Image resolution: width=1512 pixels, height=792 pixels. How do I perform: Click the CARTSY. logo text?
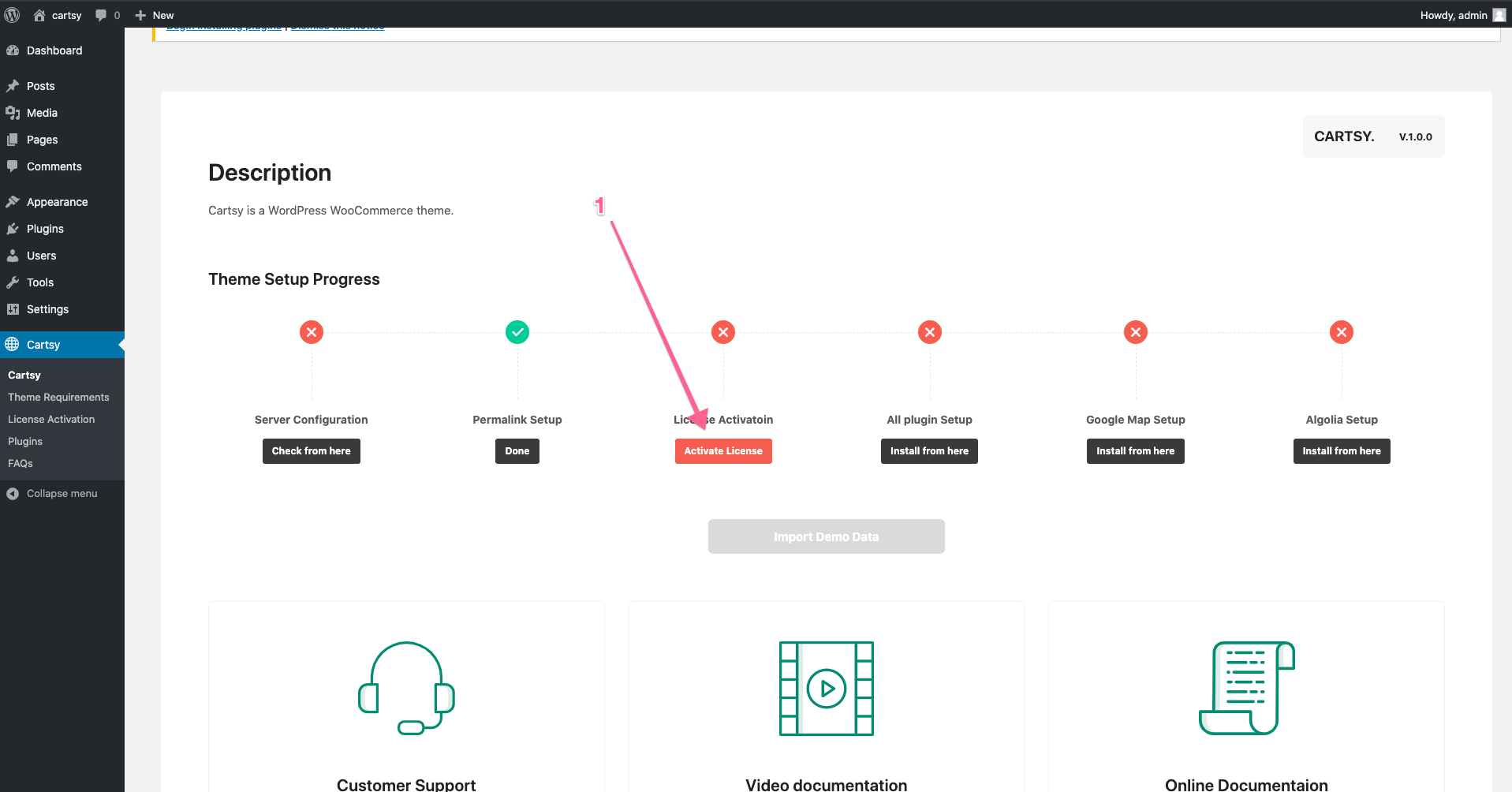[1344, 136]
